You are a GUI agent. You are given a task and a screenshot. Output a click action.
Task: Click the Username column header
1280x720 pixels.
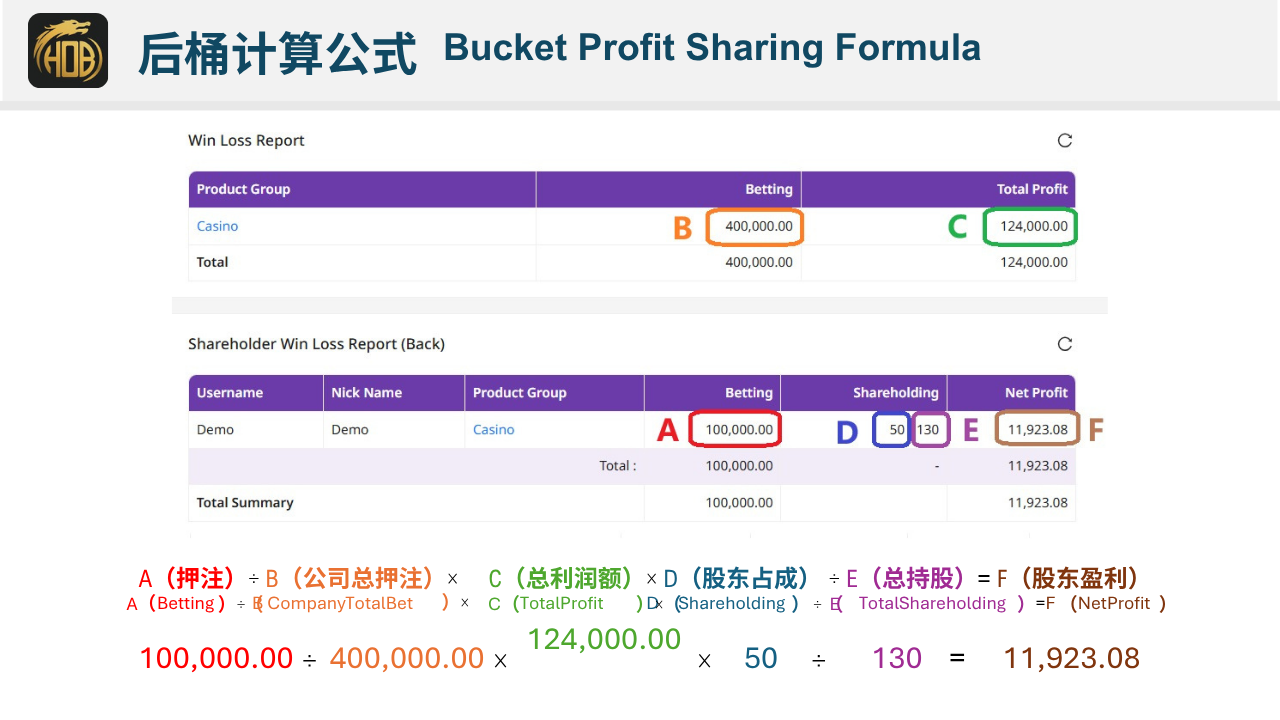tap(229, 393)
